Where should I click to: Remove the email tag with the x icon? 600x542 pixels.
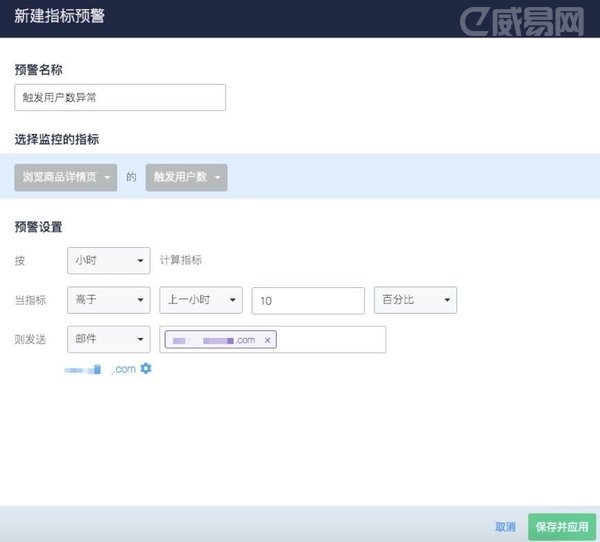(x=267, y=340)
